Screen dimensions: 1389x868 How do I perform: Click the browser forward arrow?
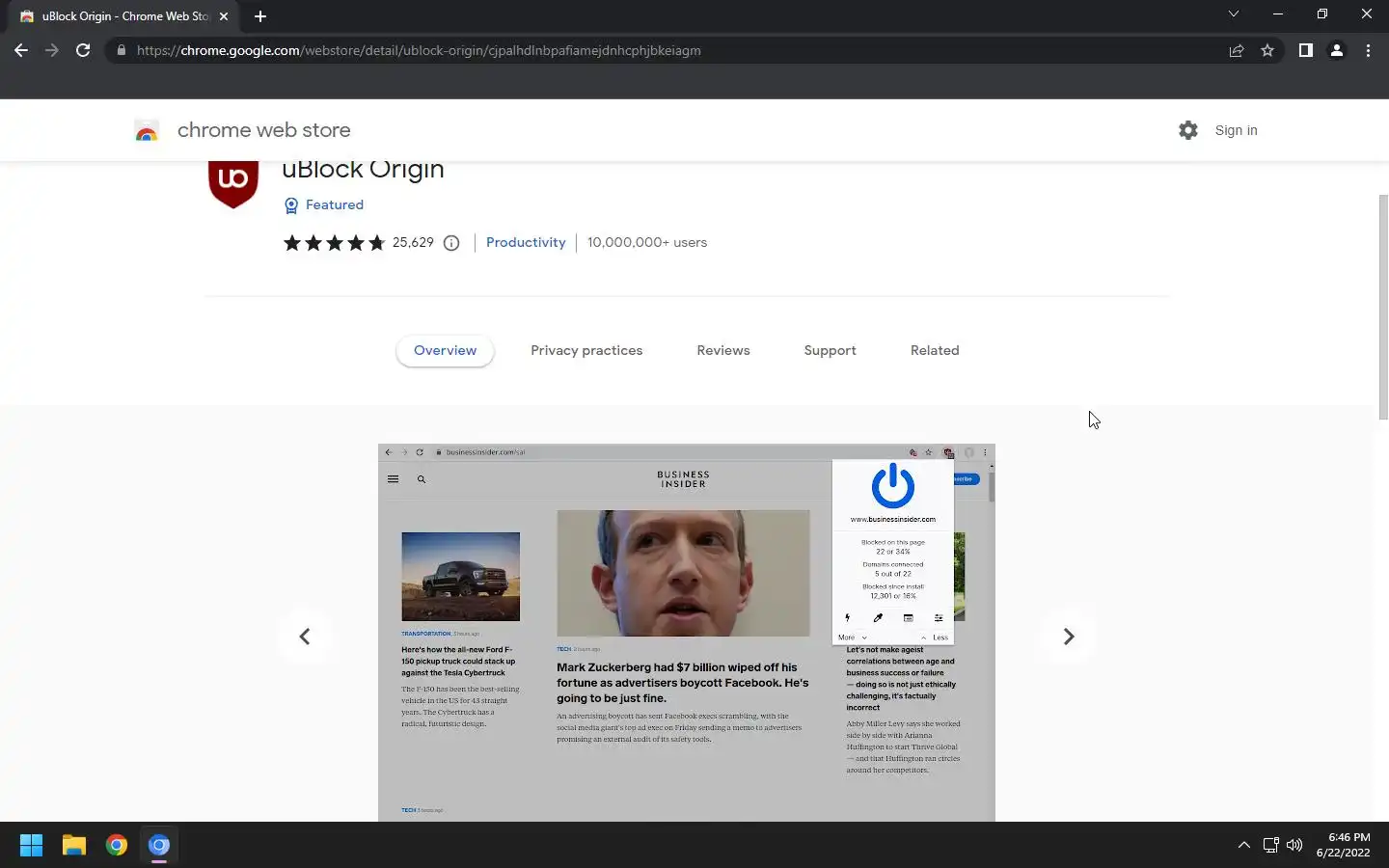52,50
